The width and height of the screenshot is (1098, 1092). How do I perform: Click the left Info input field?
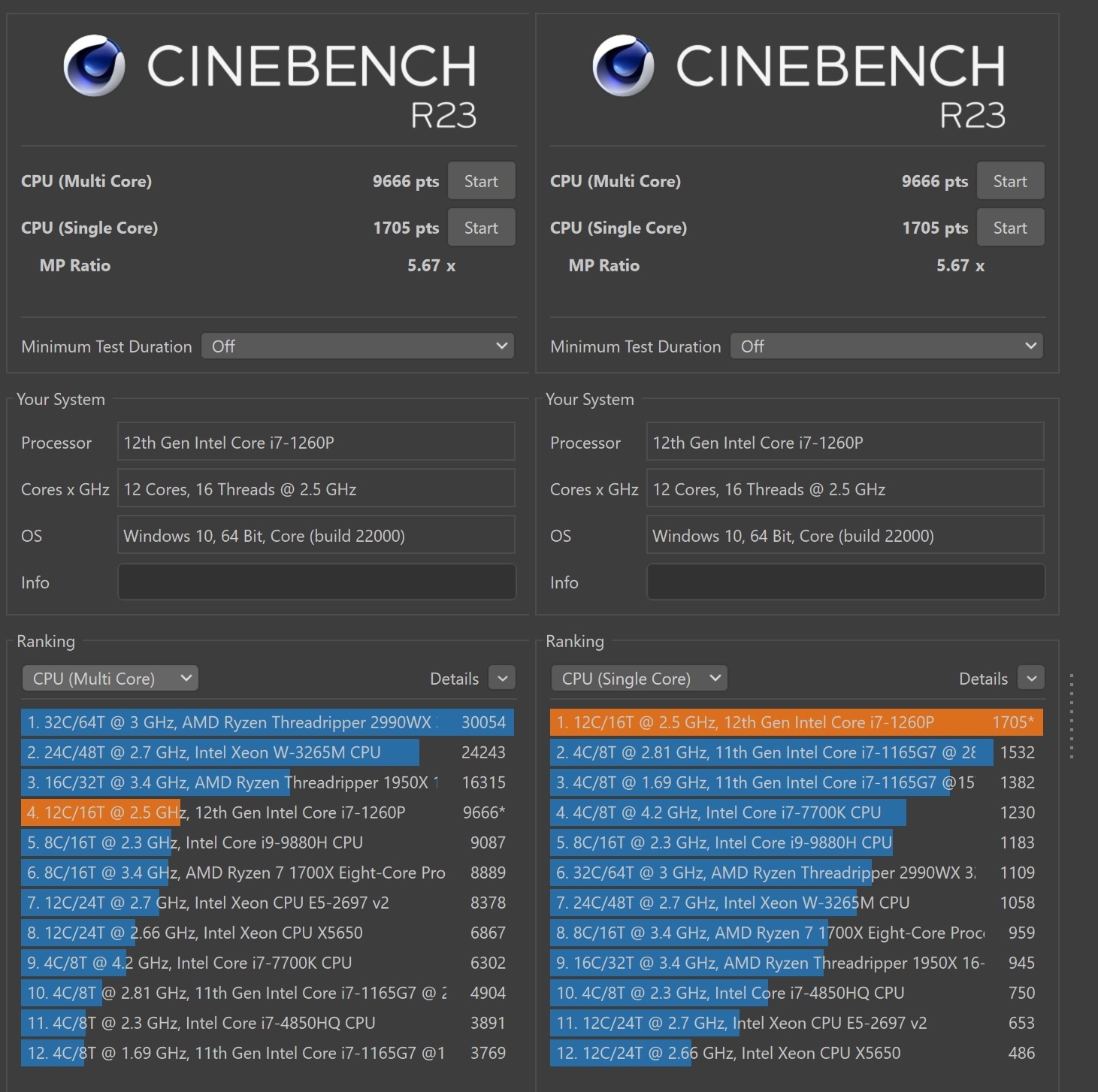316,582
